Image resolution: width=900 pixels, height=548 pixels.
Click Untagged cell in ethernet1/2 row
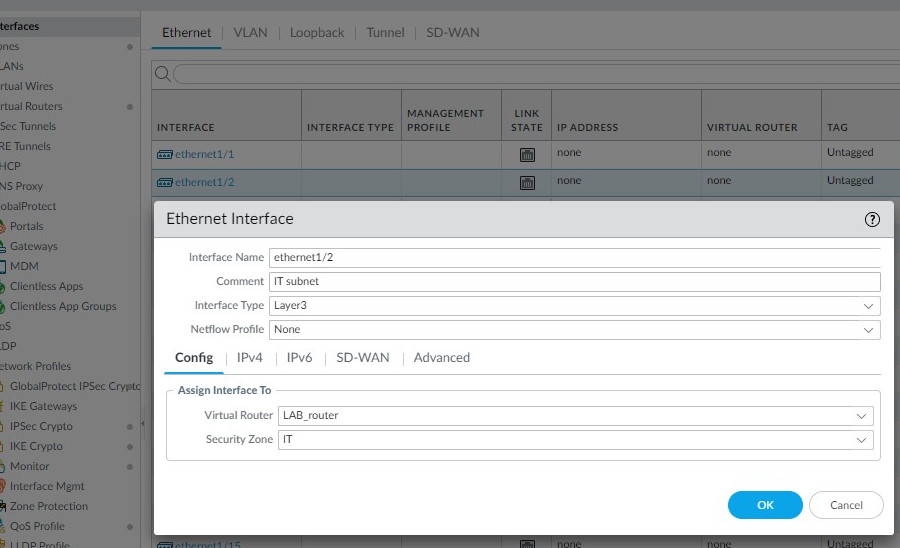[849, 181]
